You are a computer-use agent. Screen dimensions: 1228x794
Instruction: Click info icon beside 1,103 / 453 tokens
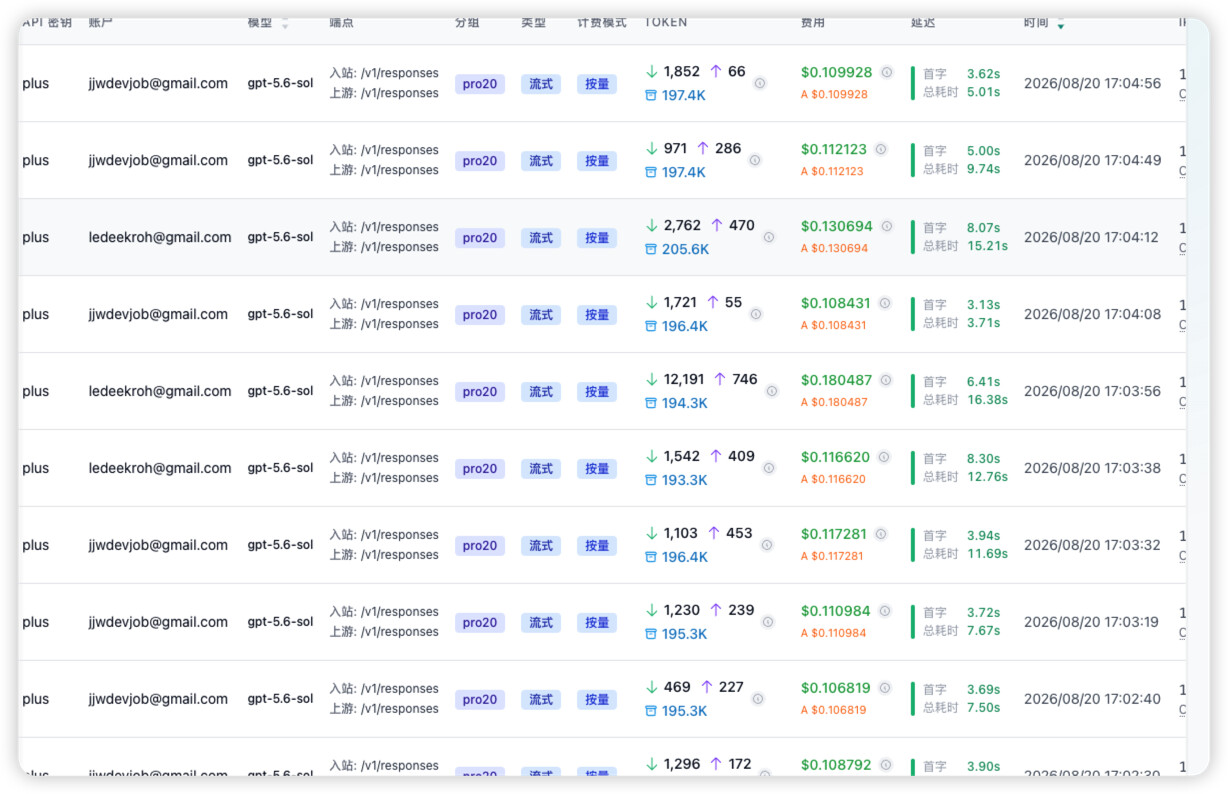coord(767,545)
